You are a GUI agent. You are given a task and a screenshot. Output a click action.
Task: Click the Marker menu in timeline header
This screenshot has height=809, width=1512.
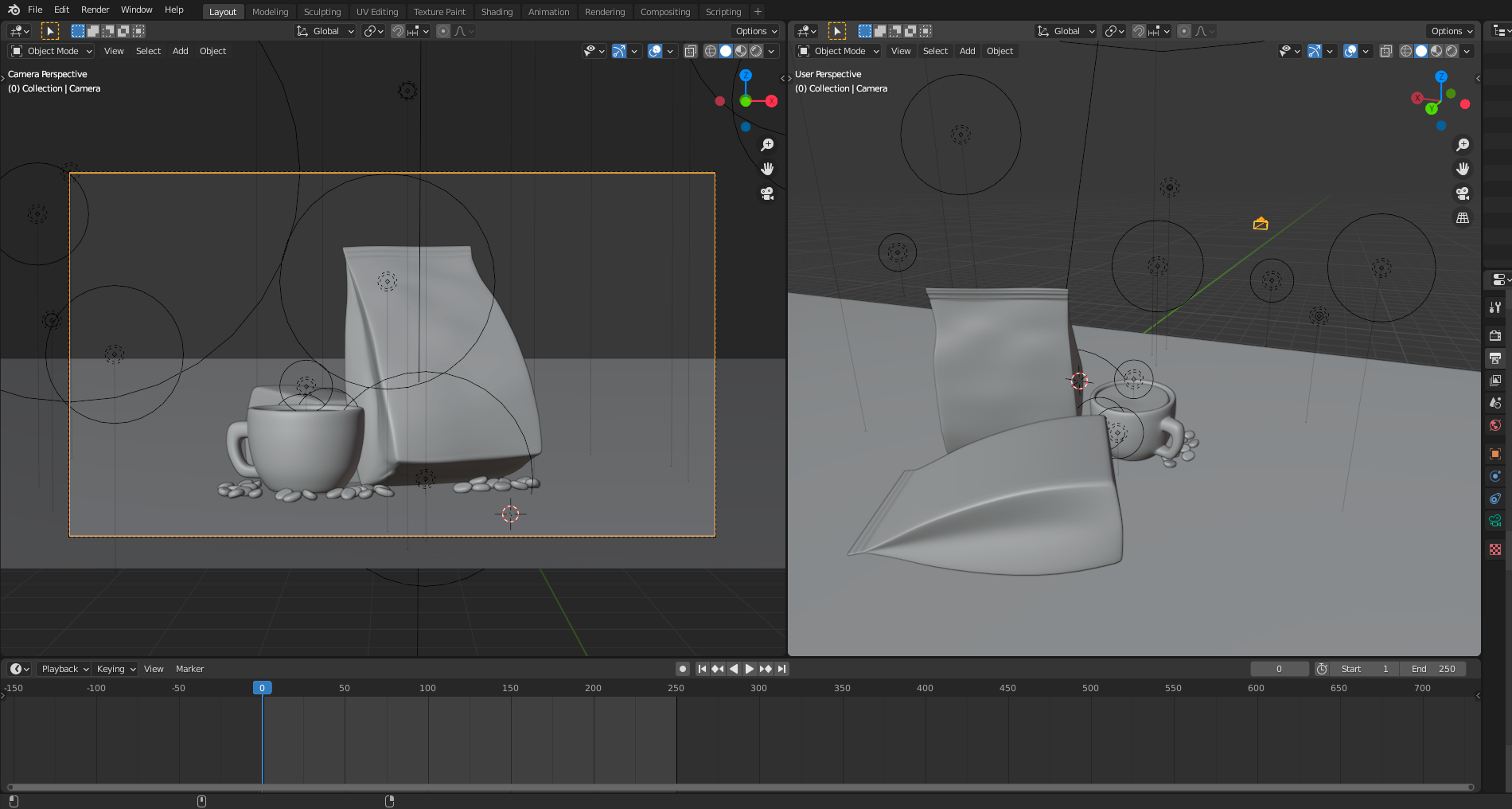(189, 669)
